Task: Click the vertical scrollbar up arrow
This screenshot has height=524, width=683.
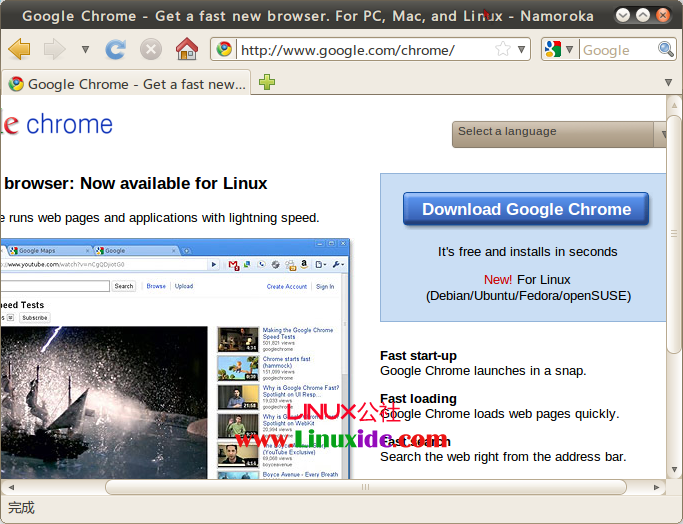Action: 674,105
